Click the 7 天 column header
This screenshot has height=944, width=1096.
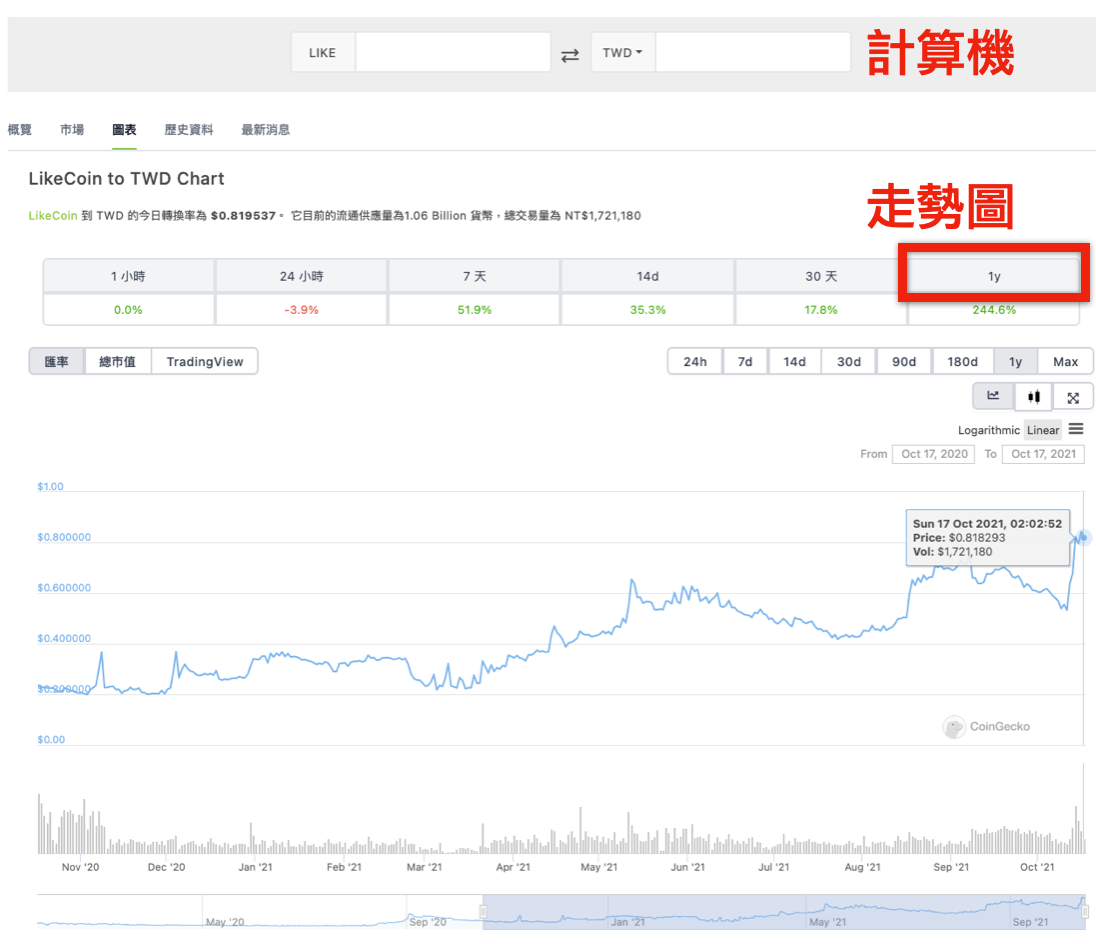474,276
